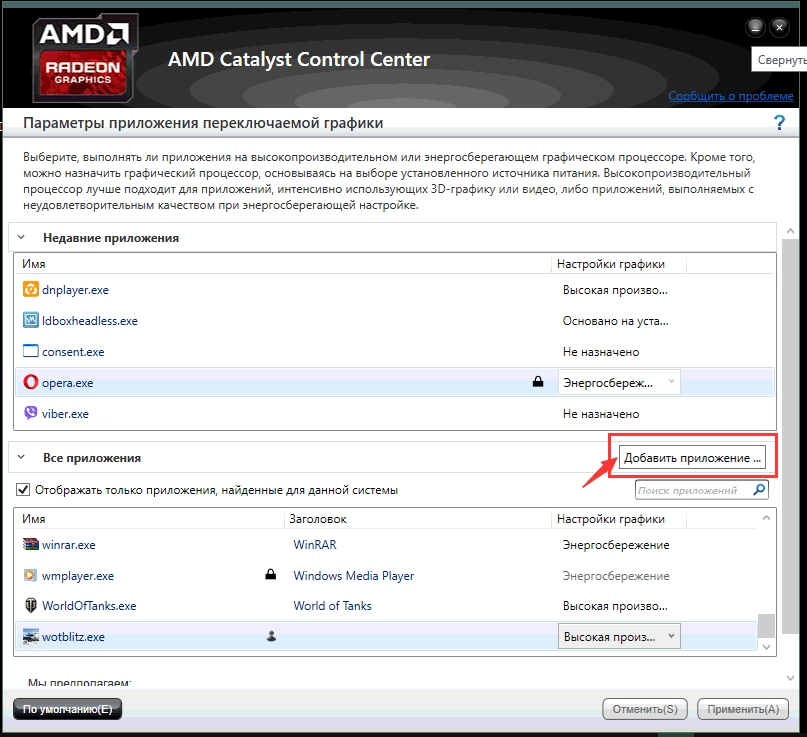Click the dnplayer.exe application icon
The image size is (807, 737).
point(31,290)
